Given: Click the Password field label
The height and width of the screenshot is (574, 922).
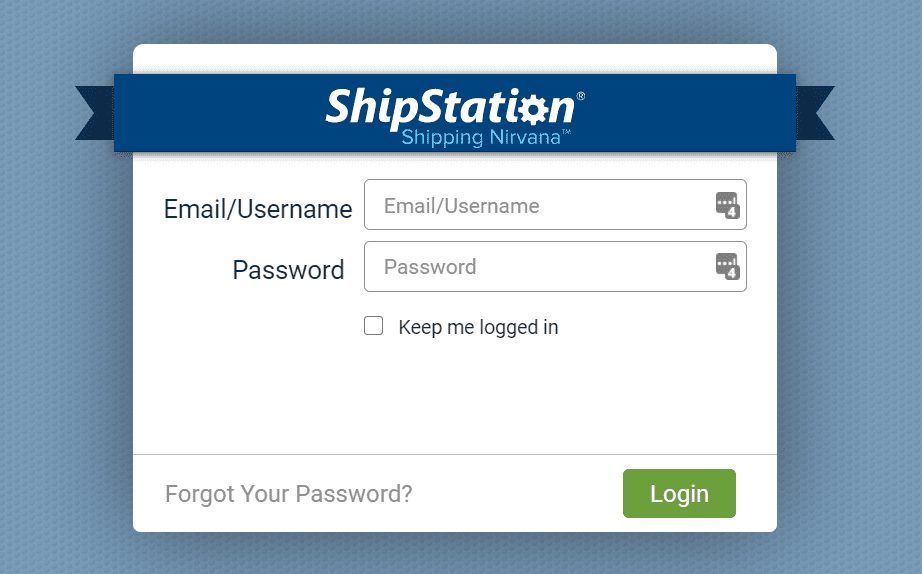Looking at the screenshot, I should tap(288, 270).
